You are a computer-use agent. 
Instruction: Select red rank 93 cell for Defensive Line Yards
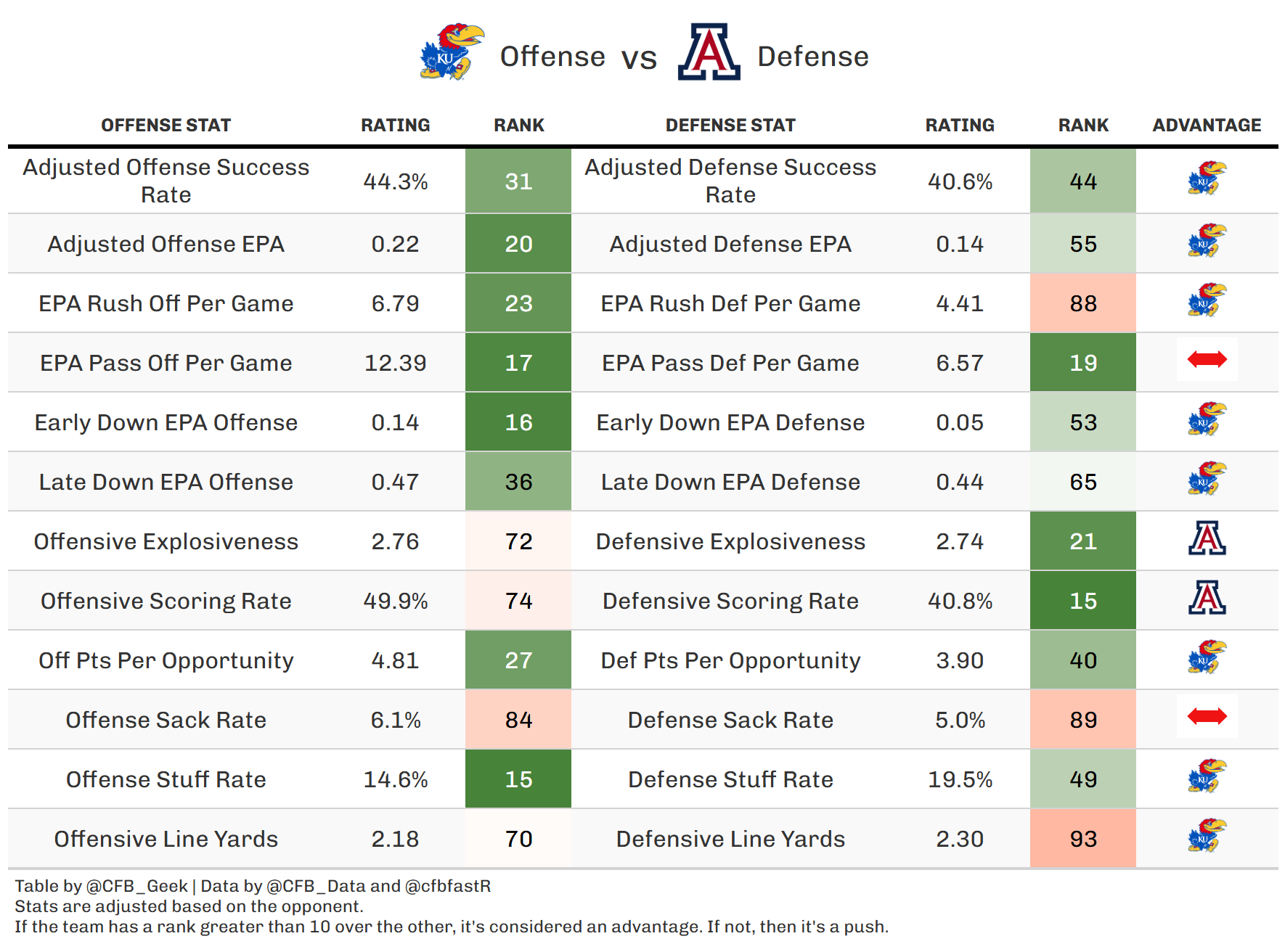click(x=1083, y=839)
